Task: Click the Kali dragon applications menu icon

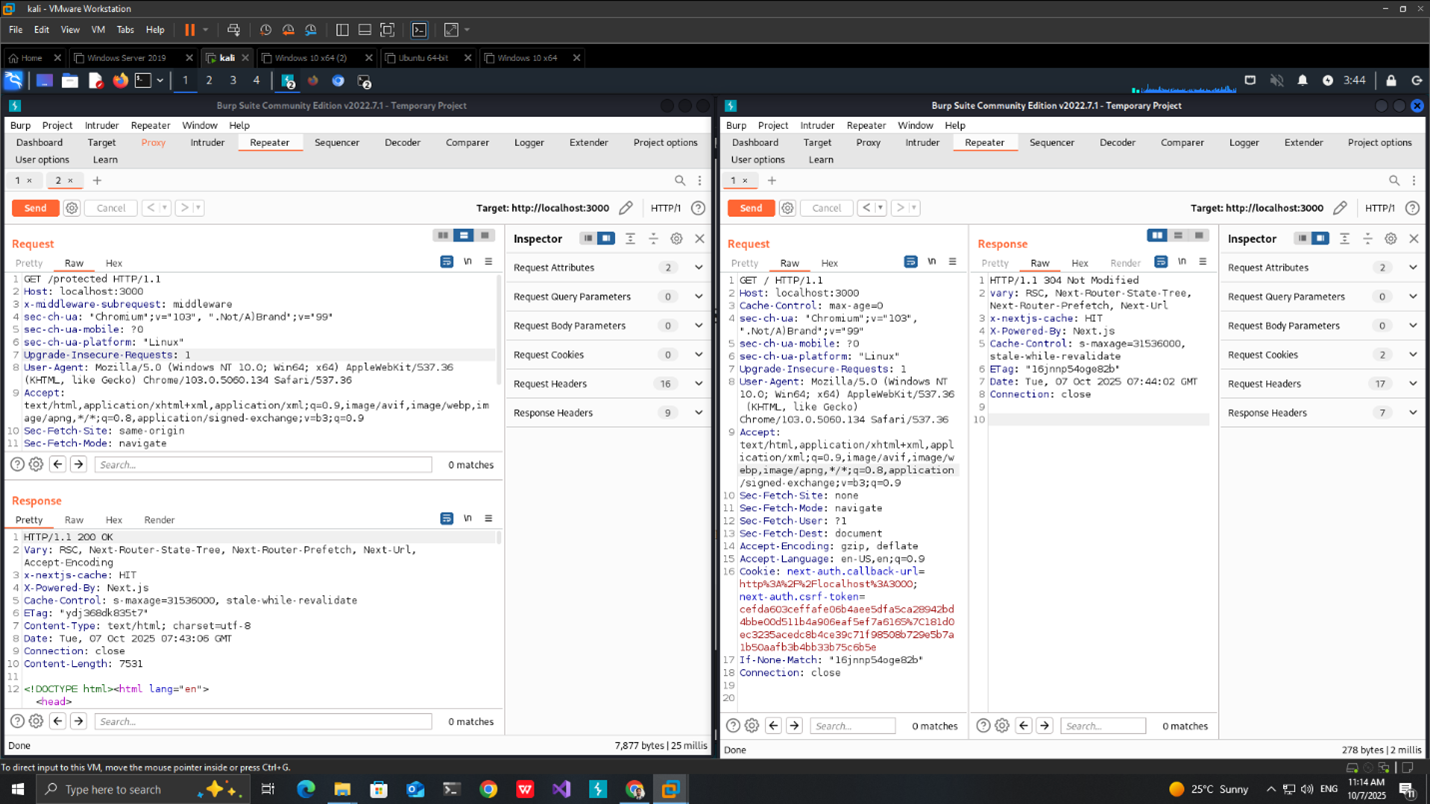Action: tap(14, 81)
